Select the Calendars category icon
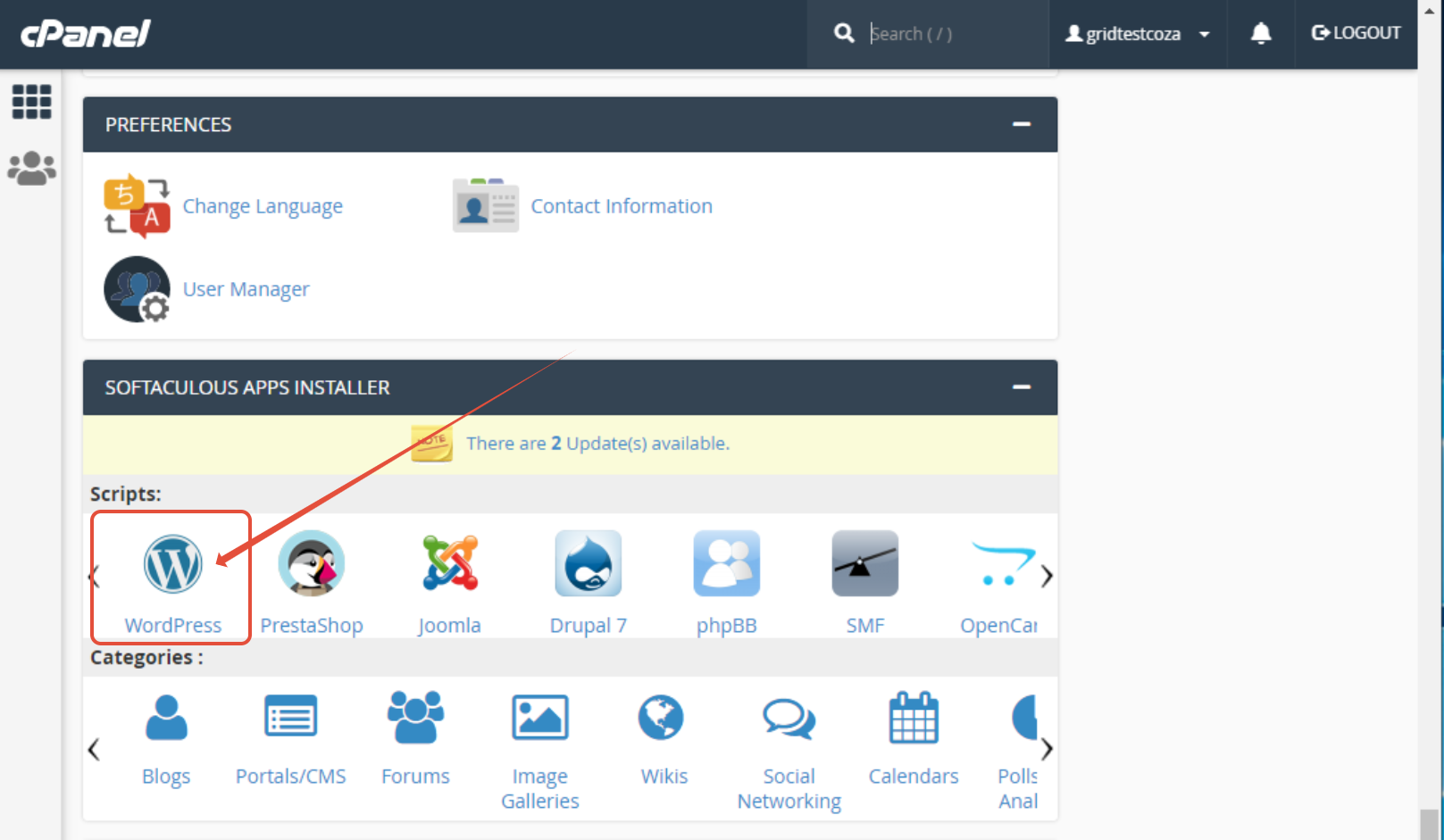 point(914,718)
